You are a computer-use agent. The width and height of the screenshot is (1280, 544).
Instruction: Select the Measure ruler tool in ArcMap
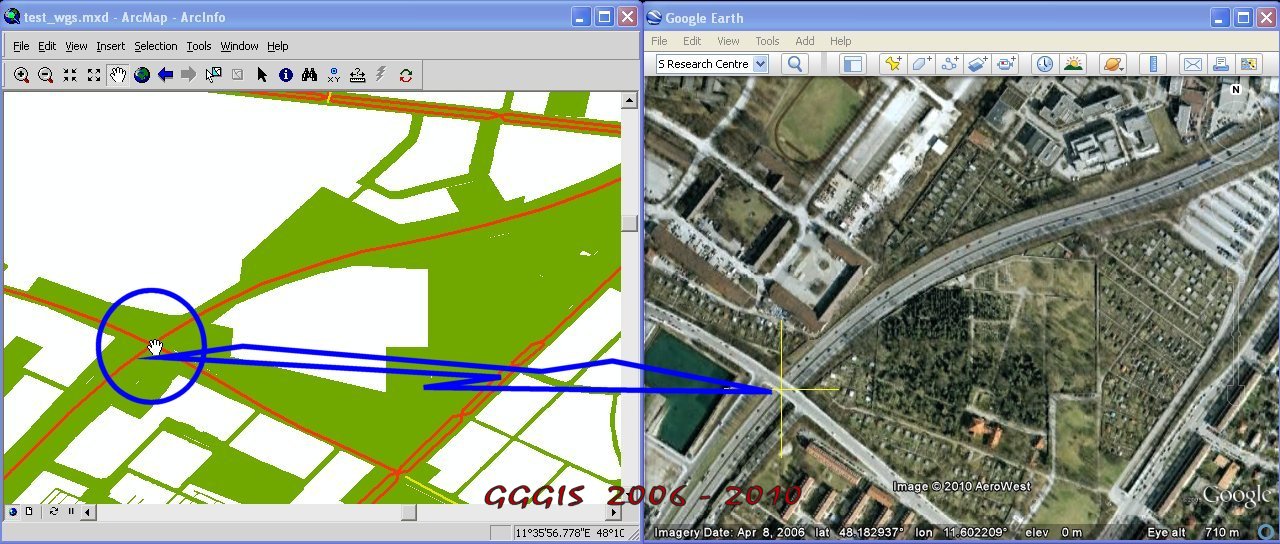click(357, 75)
